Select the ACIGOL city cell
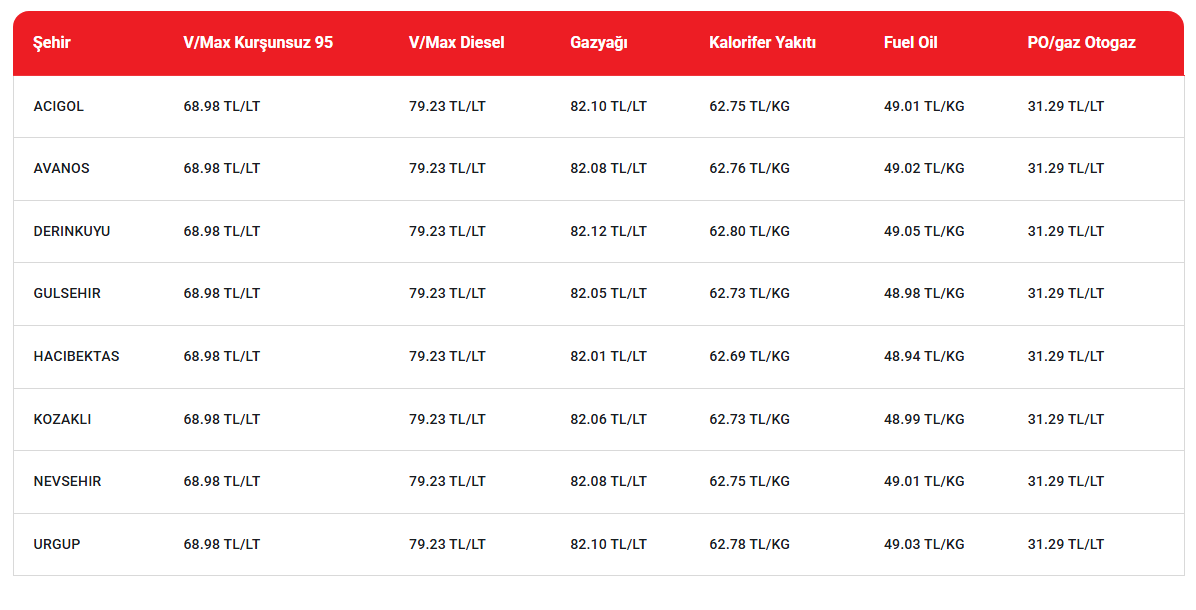 point(59,106)
